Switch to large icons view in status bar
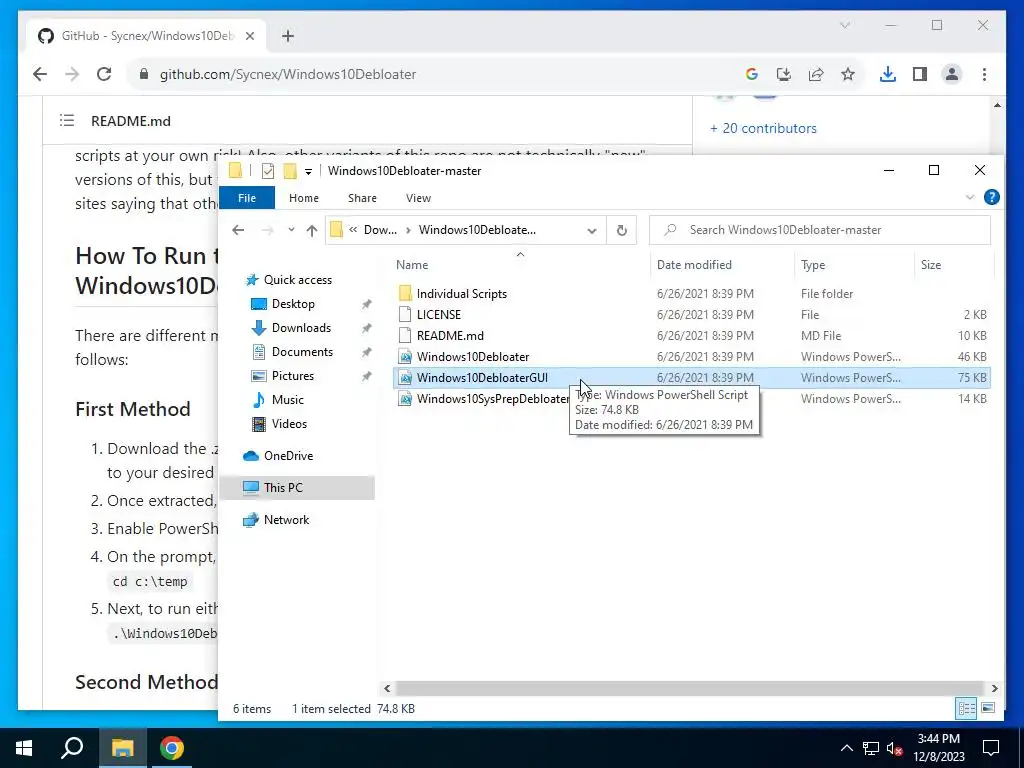 987,708
